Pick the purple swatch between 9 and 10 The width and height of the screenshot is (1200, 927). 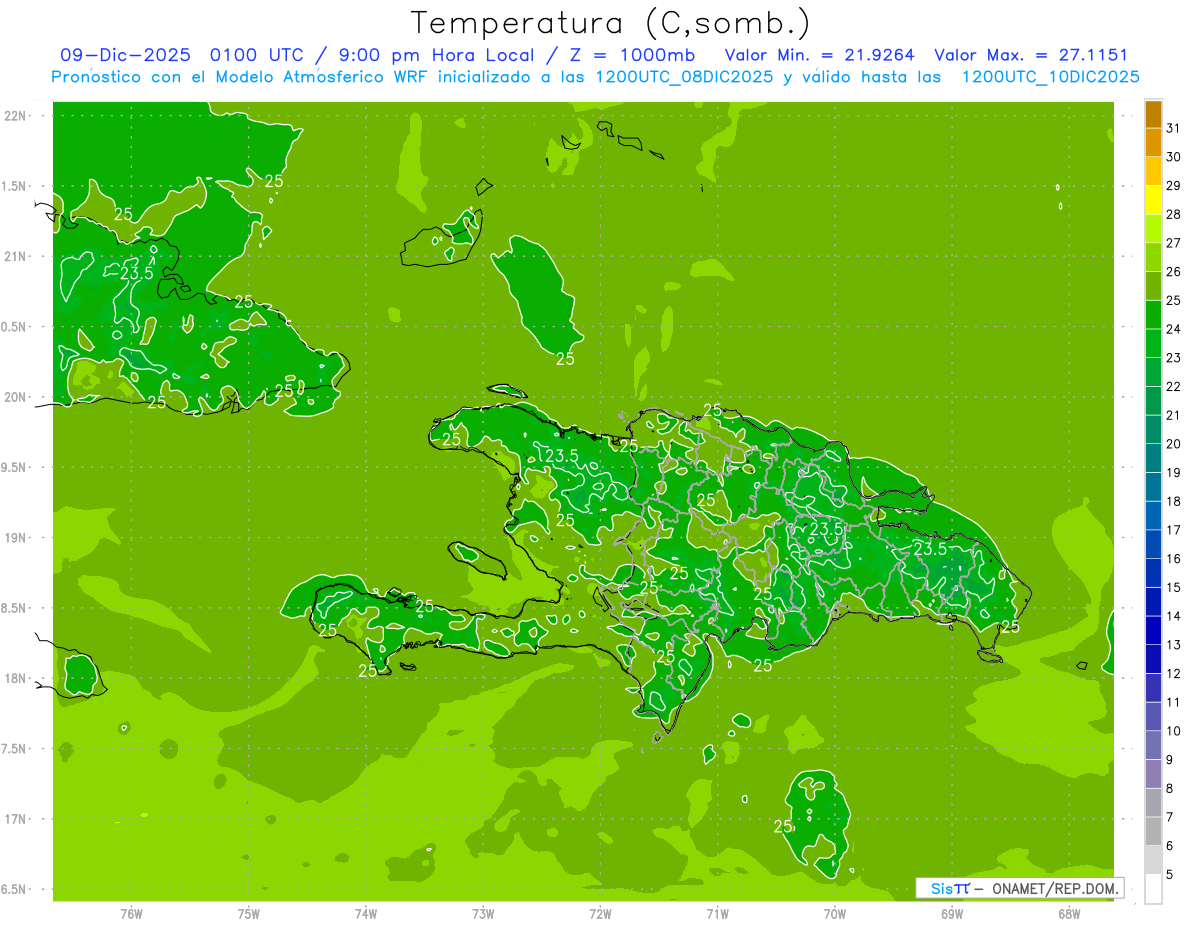tap(1153, 745)
